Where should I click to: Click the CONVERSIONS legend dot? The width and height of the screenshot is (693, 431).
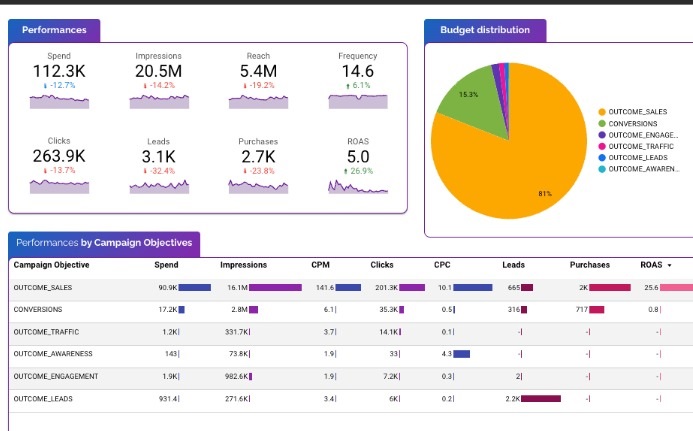600,123
